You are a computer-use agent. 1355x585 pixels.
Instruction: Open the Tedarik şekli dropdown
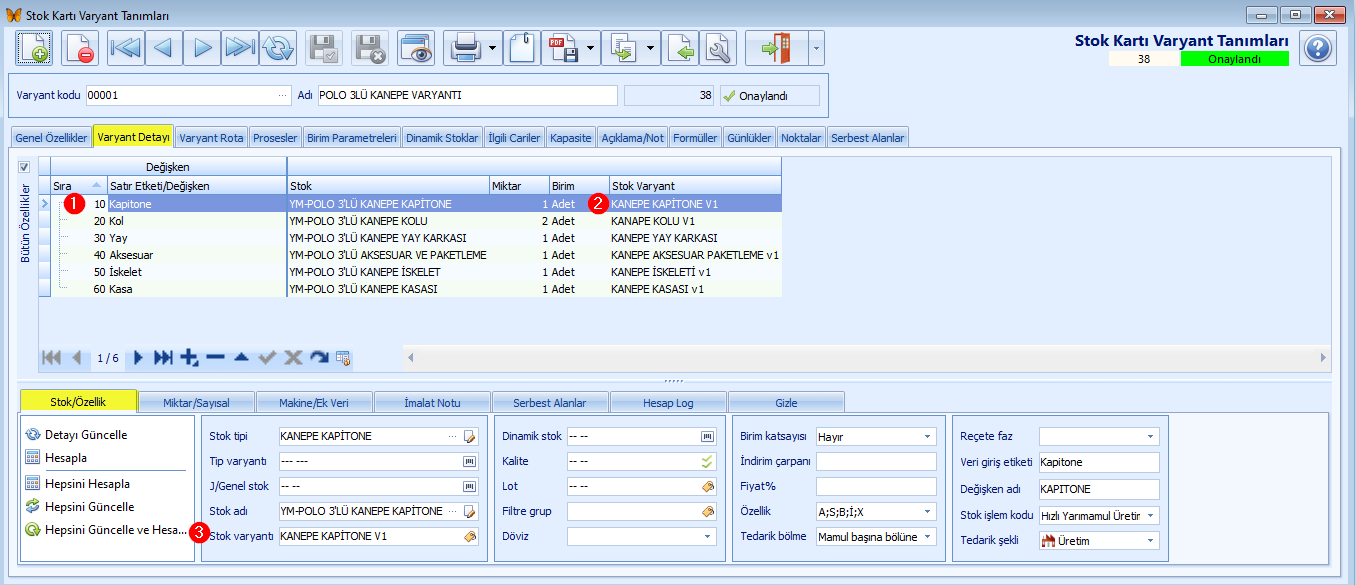pyautogui.click(x=1151, y=540)
